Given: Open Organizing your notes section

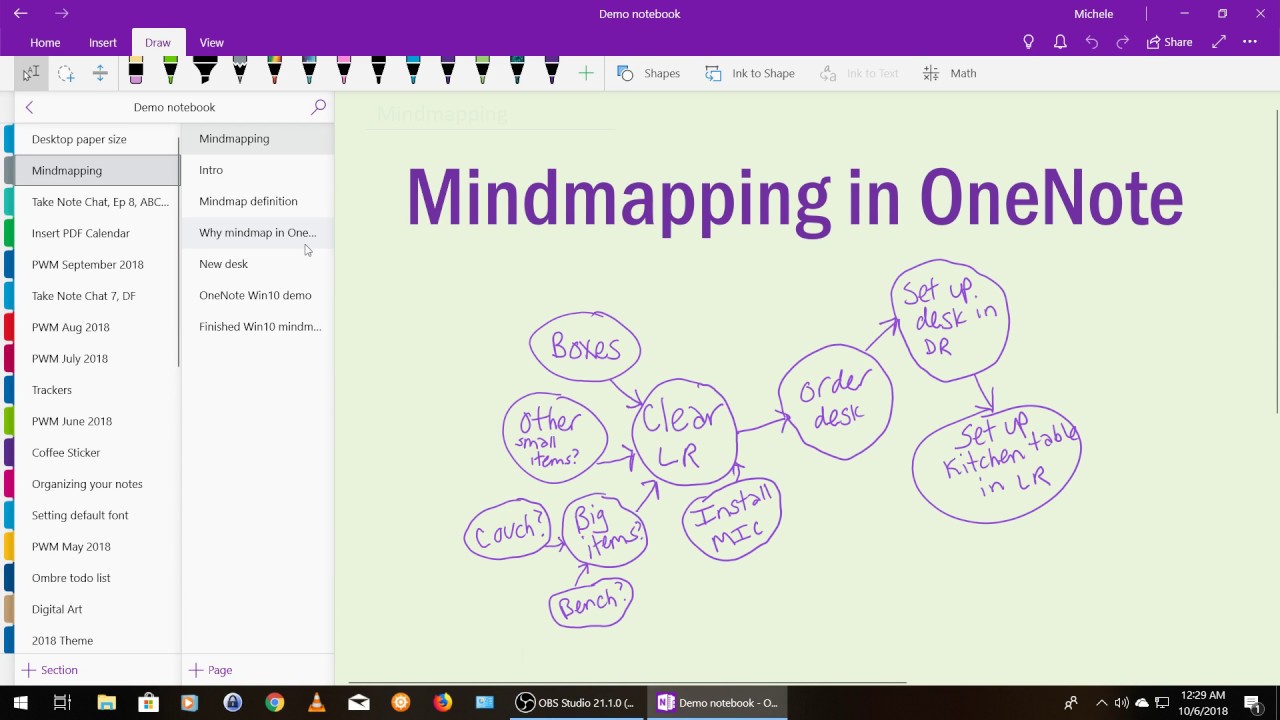Looking at the screenshot, I should [x=96, y=484].
